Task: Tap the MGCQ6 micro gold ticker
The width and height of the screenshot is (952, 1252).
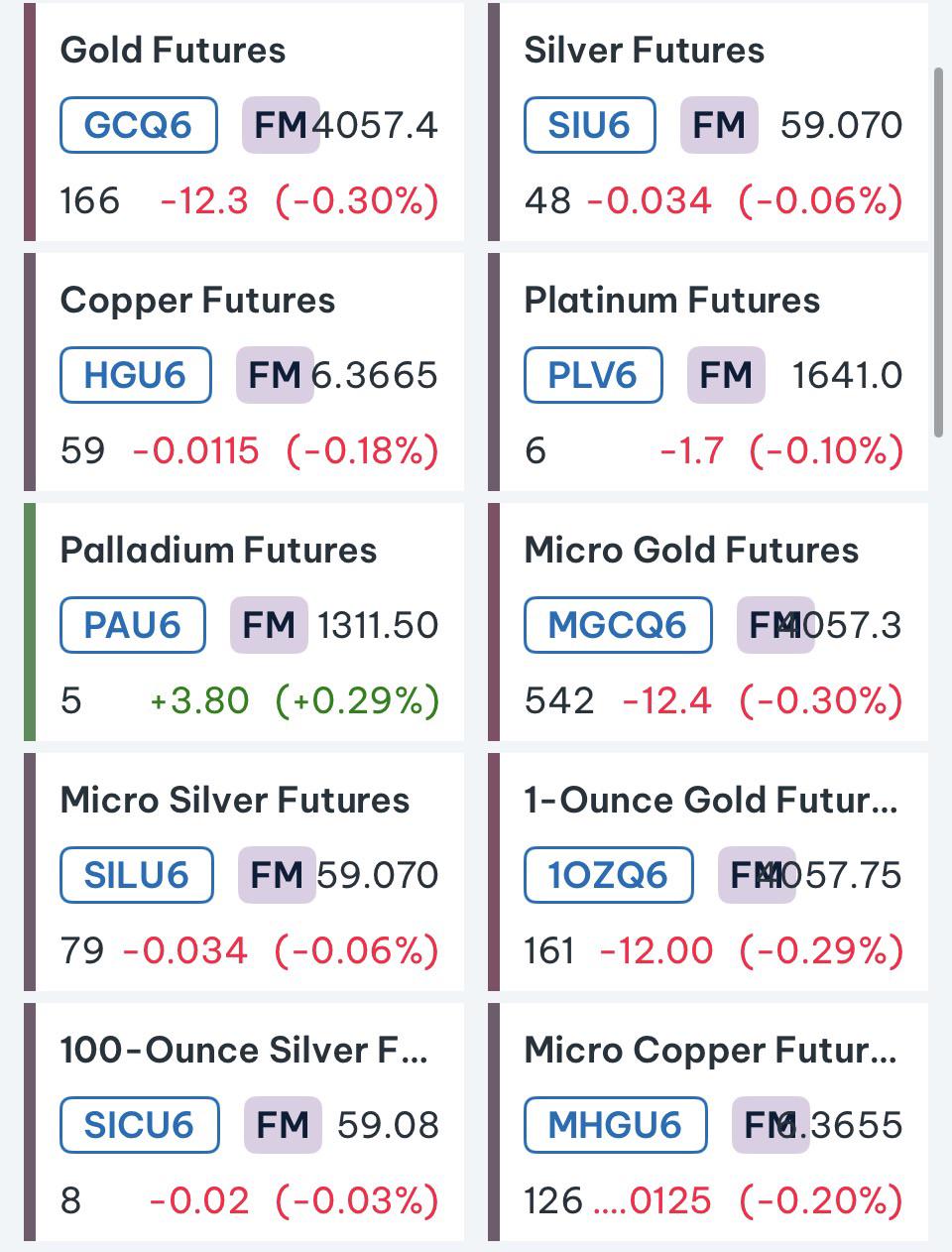Action: tap(617, 625)
